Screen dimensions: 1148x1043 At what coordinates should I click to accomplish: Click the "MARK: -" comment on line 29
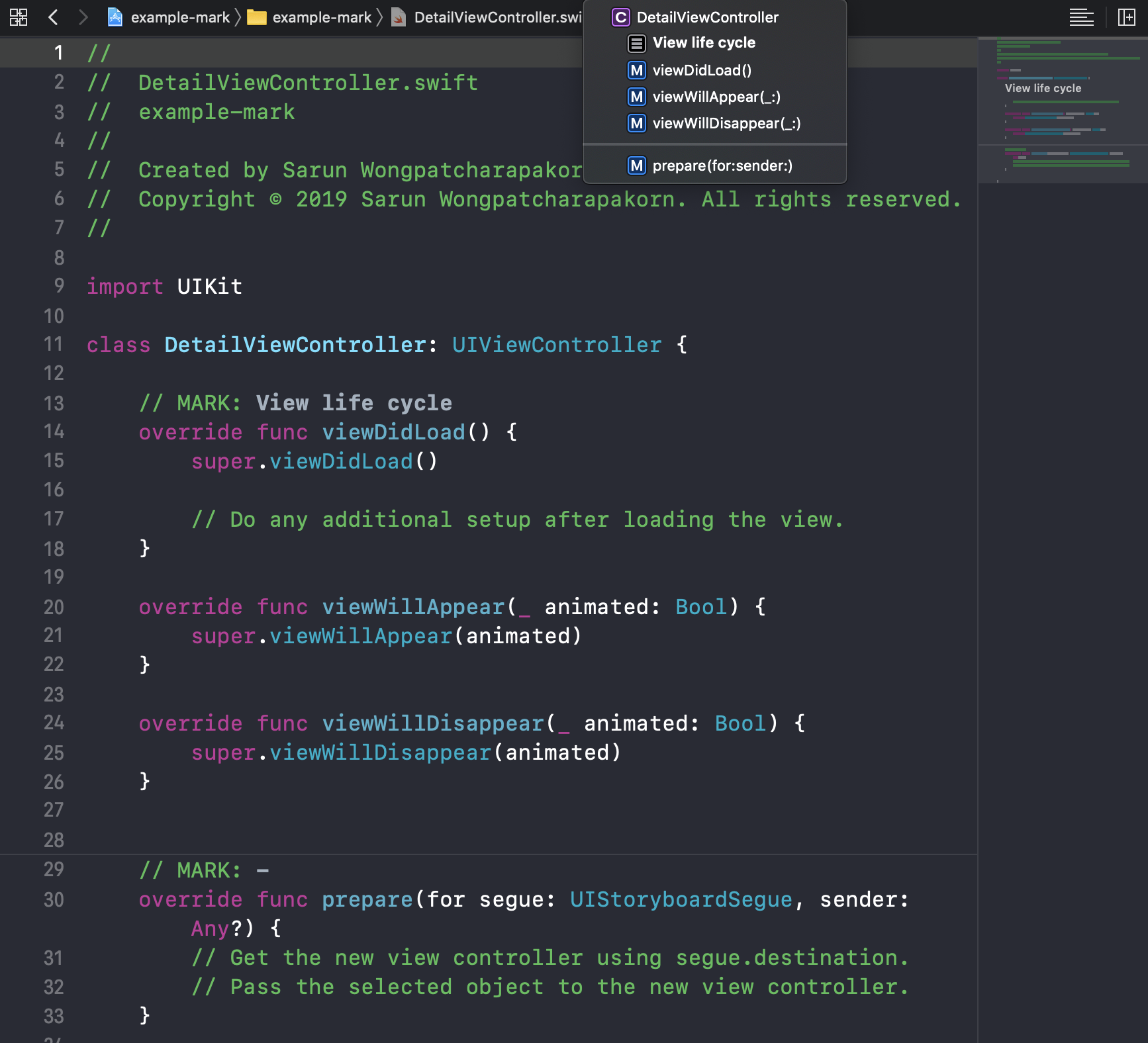click(x=204, y=870)
